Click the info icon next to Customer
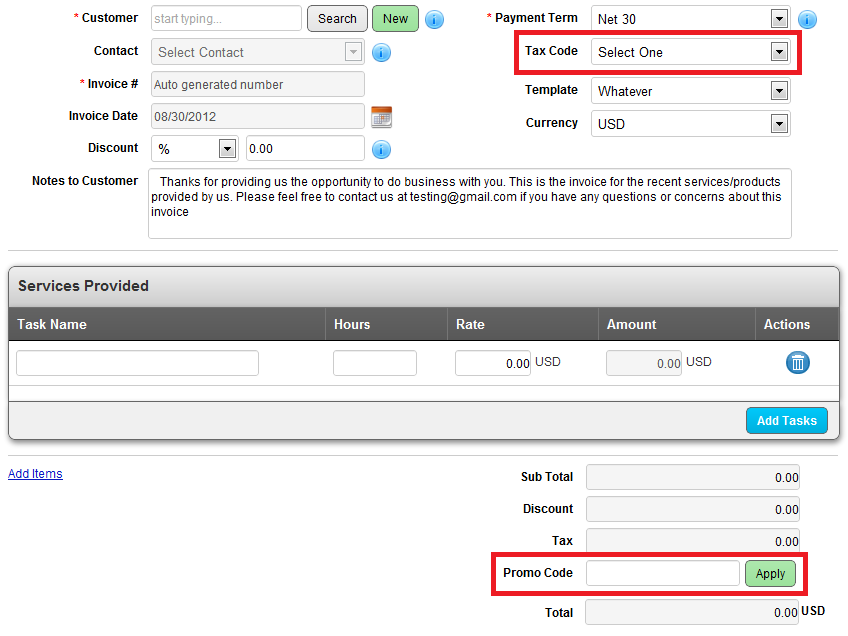Viewport: 848px width, 636px height. [434, 19]
